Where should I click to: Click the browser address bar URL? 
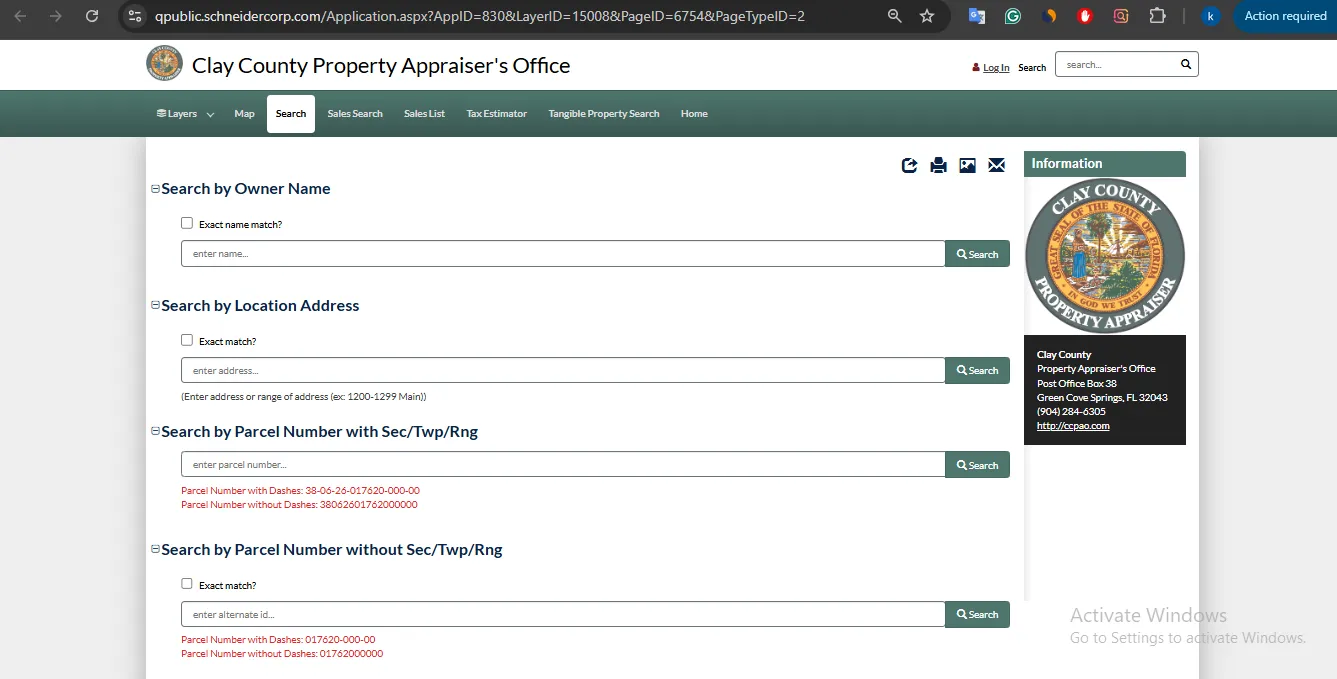480,16
